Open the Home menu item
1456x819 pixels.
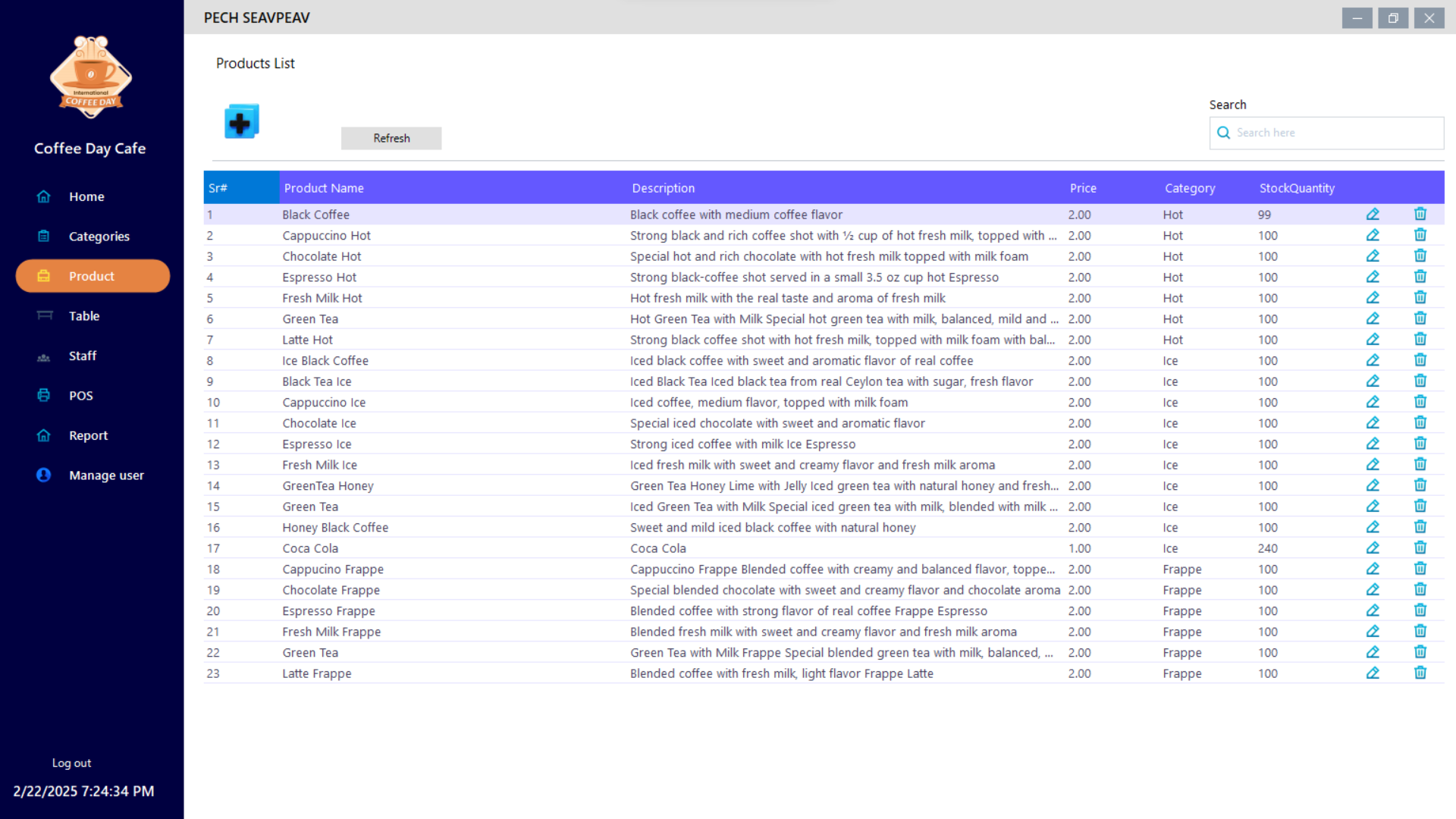pos(86,196)
